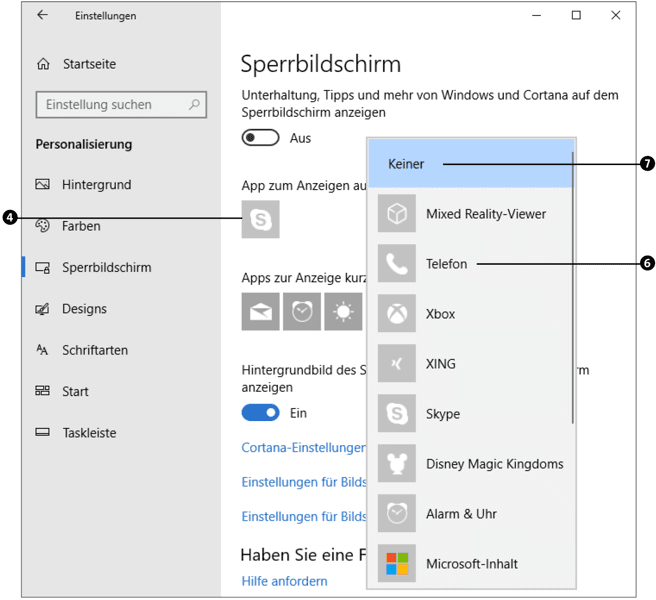Select Microsoft-Inhalt from the list
Viewport: 656px width, 600px height.
point(470,564)
